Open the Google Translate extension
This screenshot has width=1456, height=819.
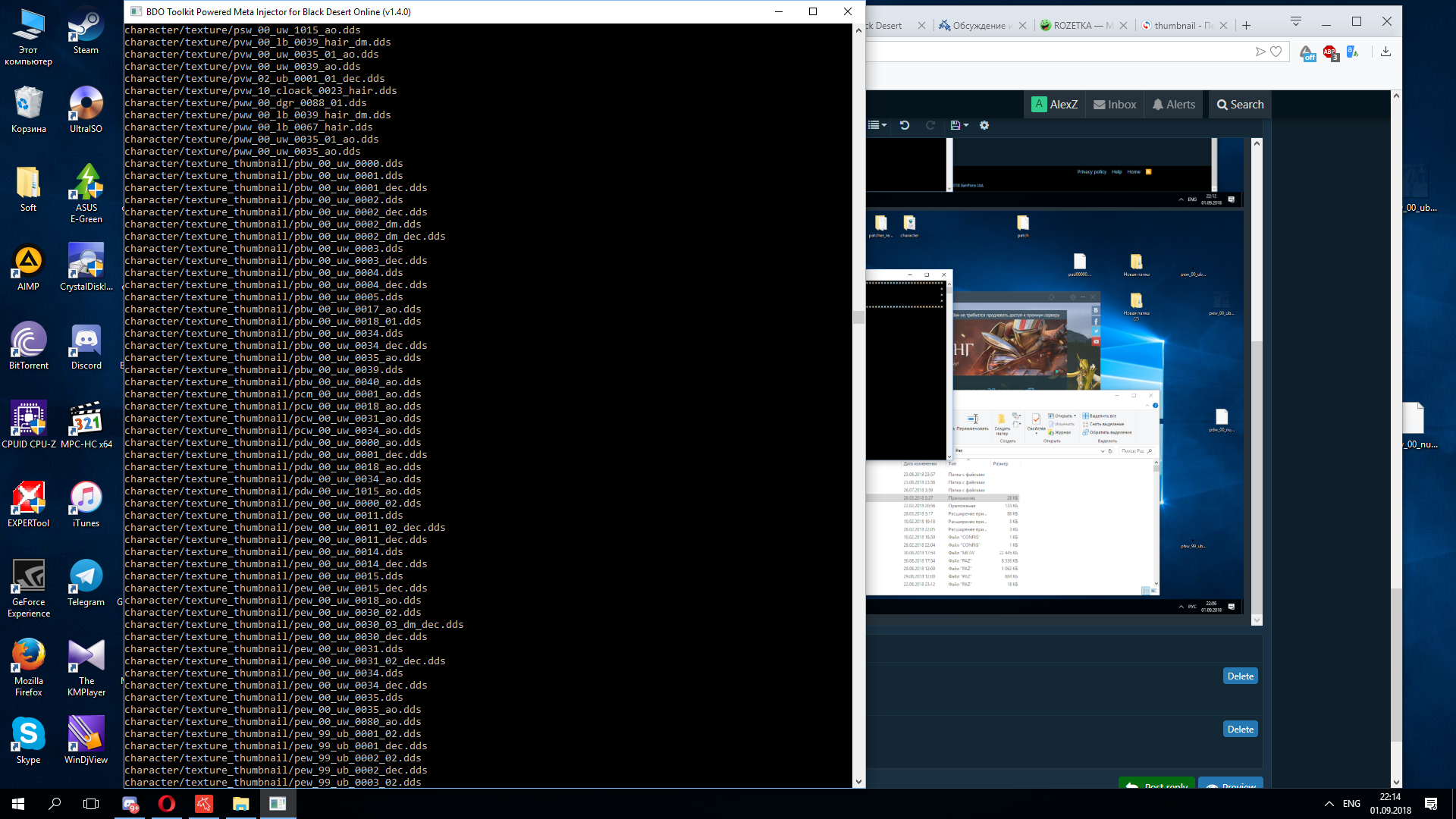1353,52
